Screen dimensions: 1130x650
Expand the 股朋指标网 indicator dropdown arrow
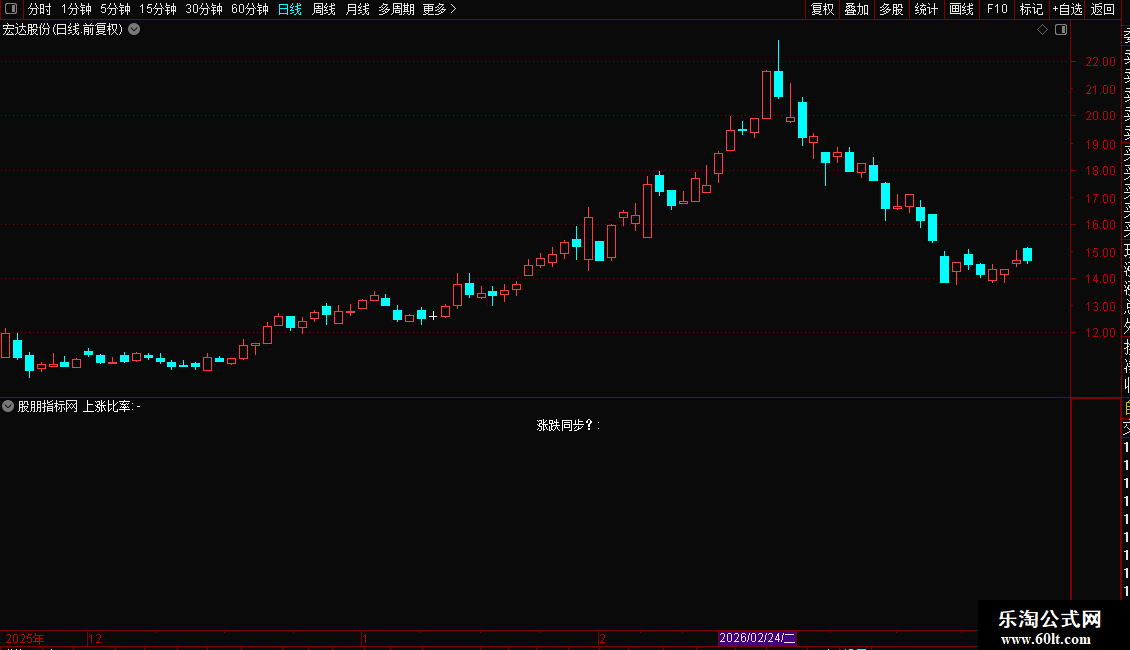point(8,406)
